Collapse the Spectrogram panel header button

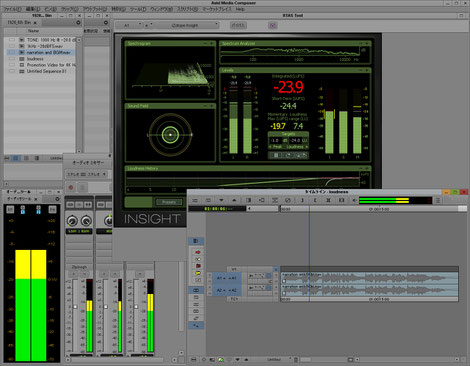(205, 43)
